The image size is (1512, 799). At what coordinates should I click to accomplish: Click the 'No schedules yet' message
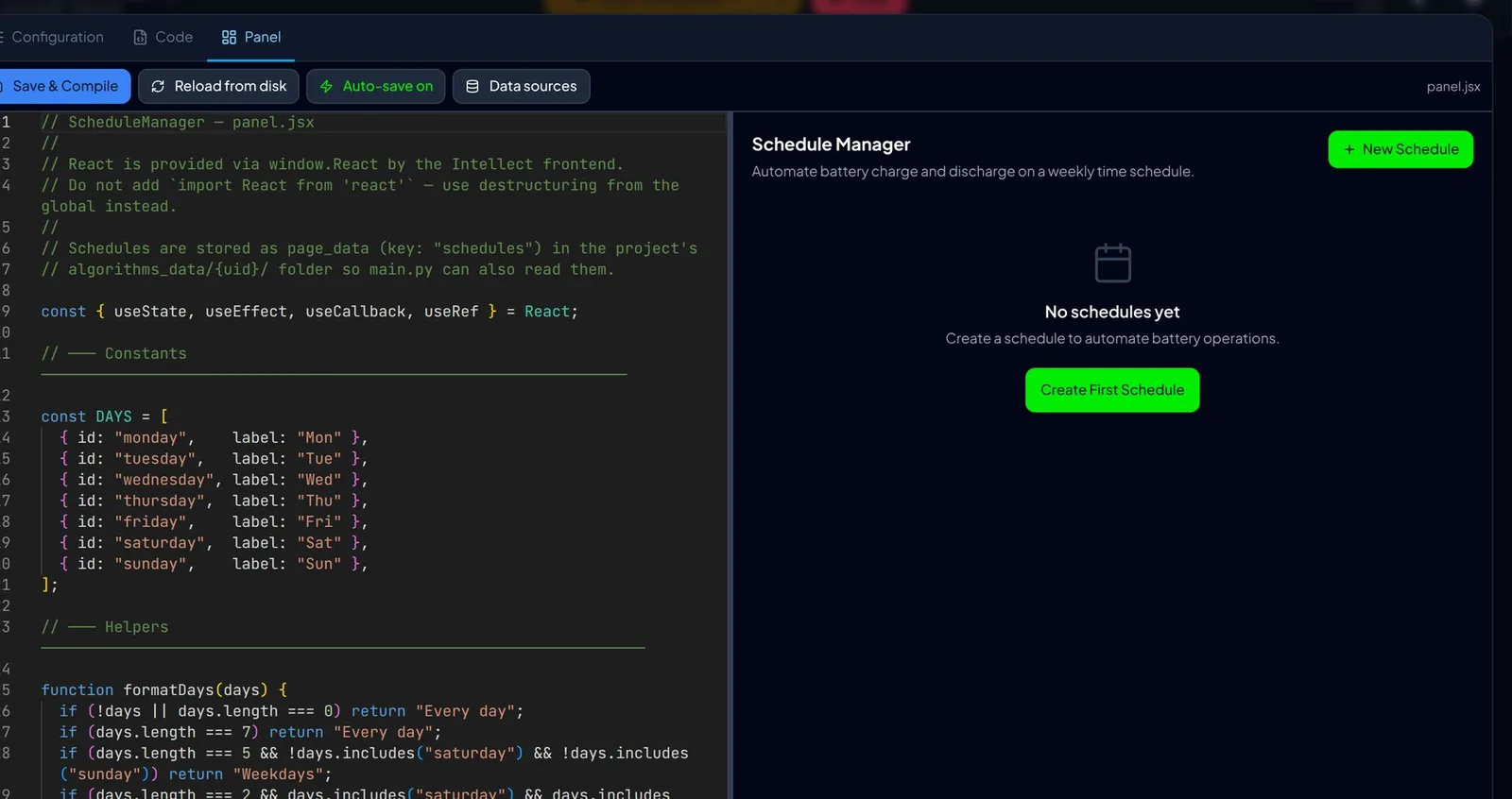[1112, 312]
